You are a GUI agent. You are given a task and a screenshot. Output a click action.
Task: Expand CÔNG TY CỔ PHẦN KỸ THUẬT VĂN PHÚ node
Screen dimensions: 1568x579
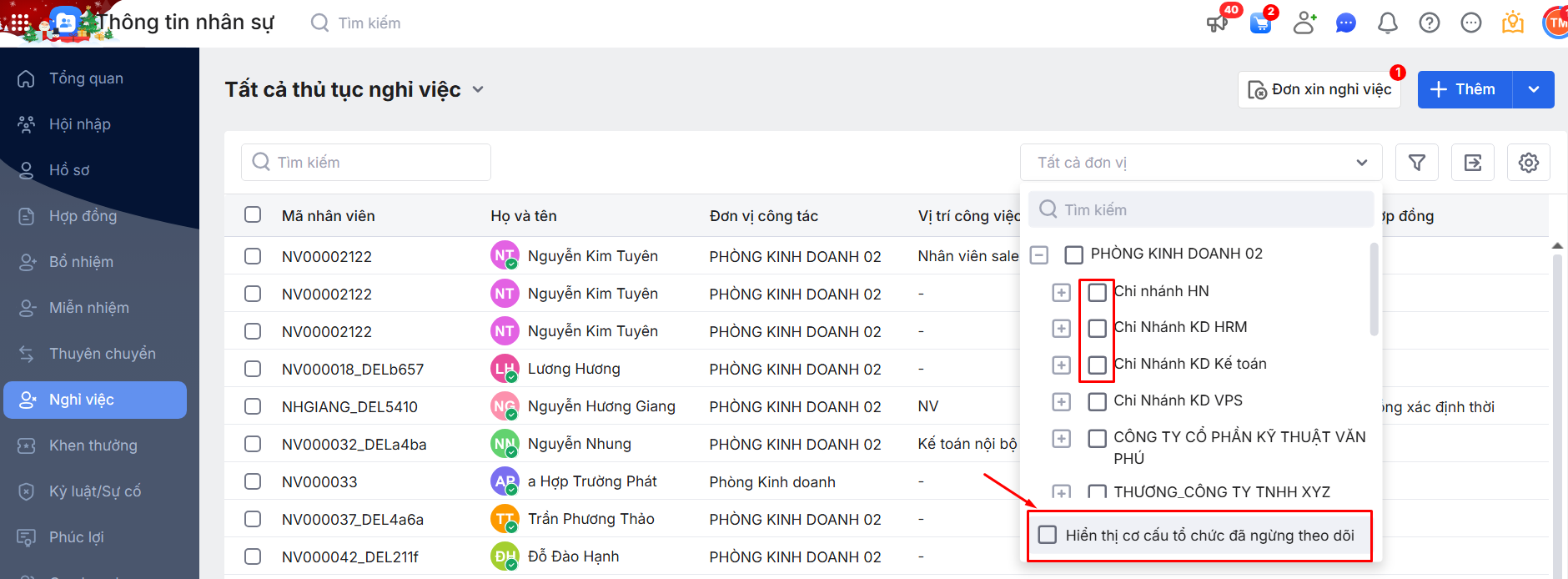[1061, 438]
